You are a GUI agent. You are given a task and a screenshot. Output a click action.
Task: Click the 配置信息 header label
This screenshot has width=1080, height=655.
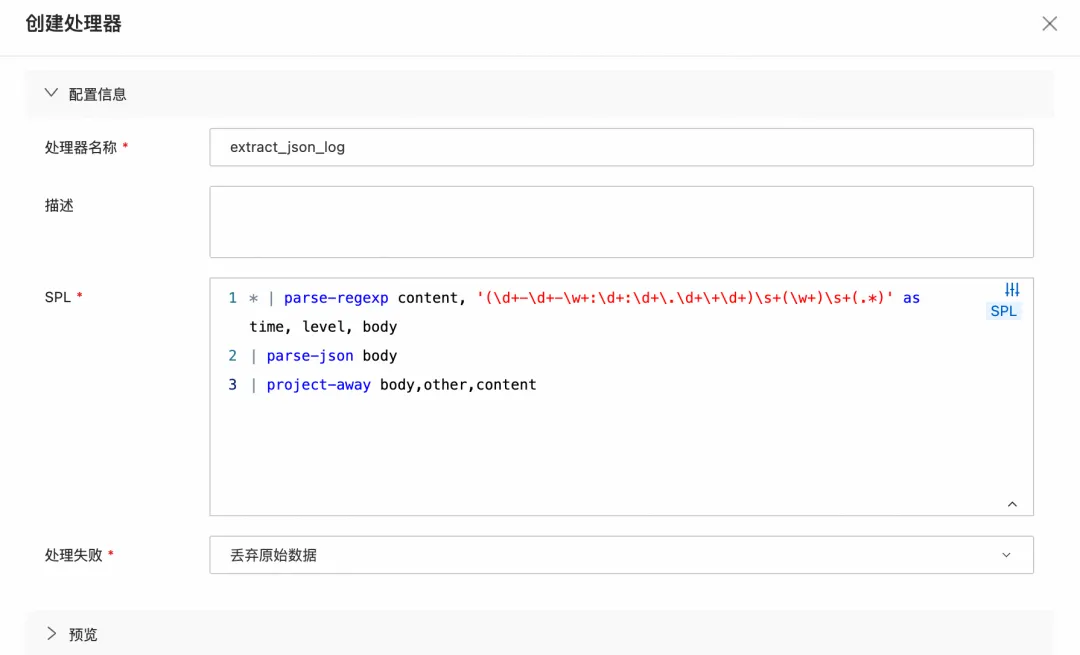click(x=98, y=94)
